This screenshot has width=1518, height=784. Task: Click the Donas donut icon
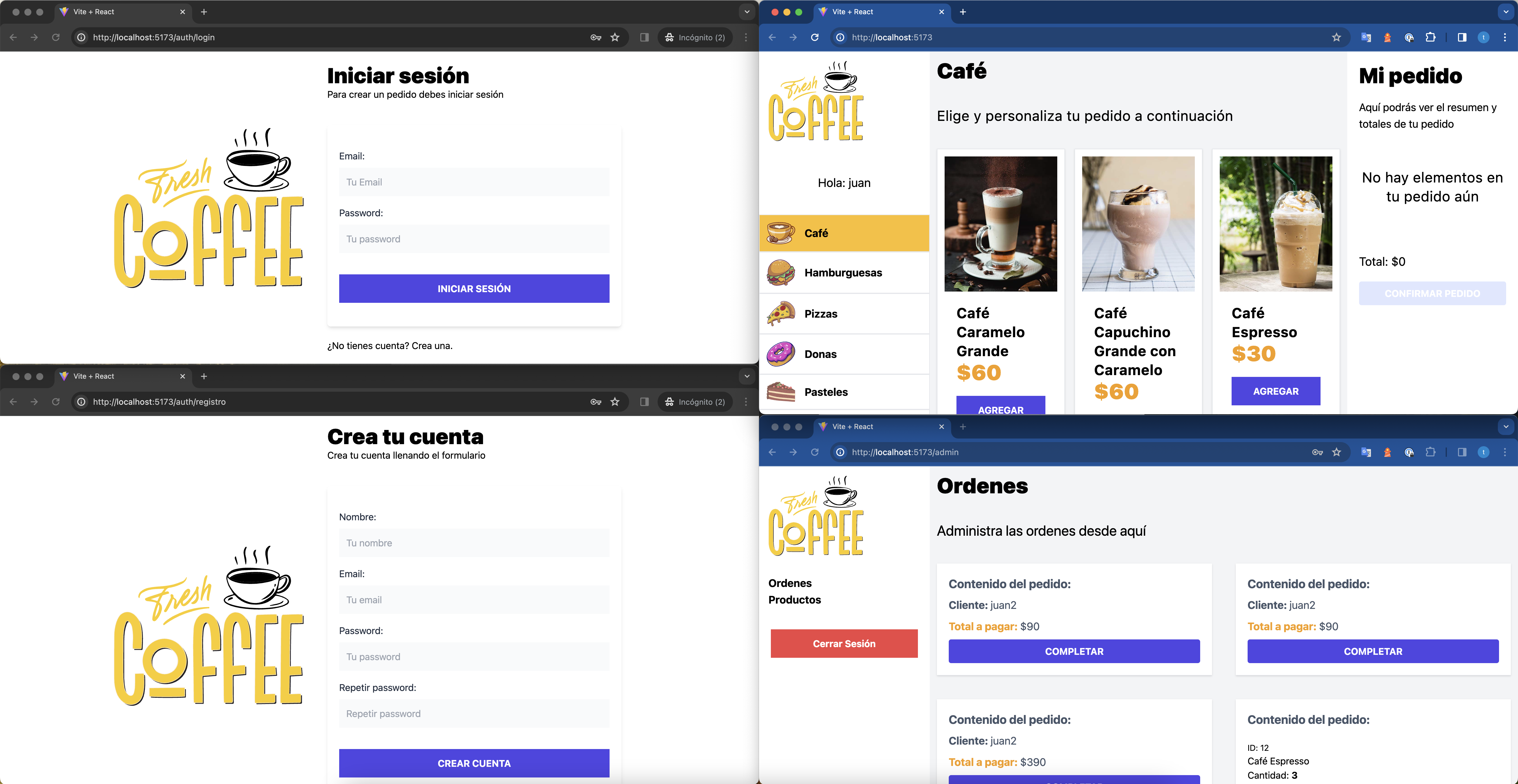pyautogui.click(x=781, y=354)
